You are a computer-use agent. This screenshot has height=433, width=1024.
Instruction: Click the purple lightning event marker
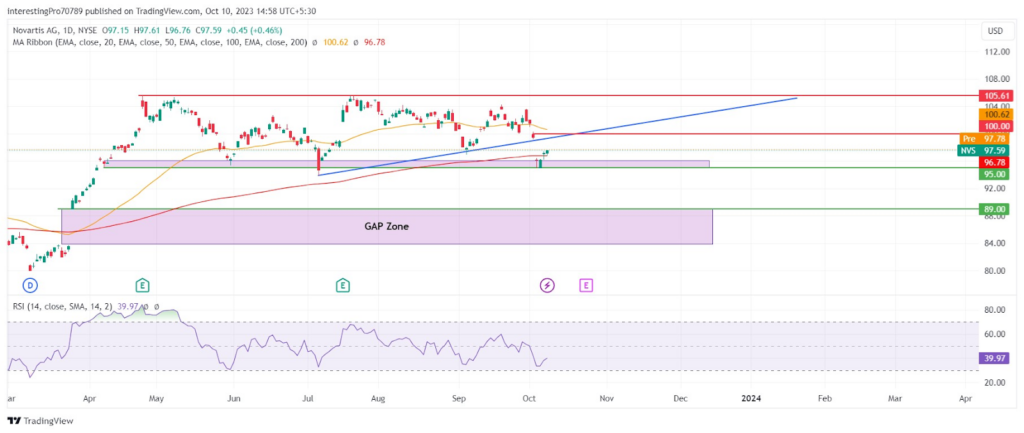click(547, 285)
